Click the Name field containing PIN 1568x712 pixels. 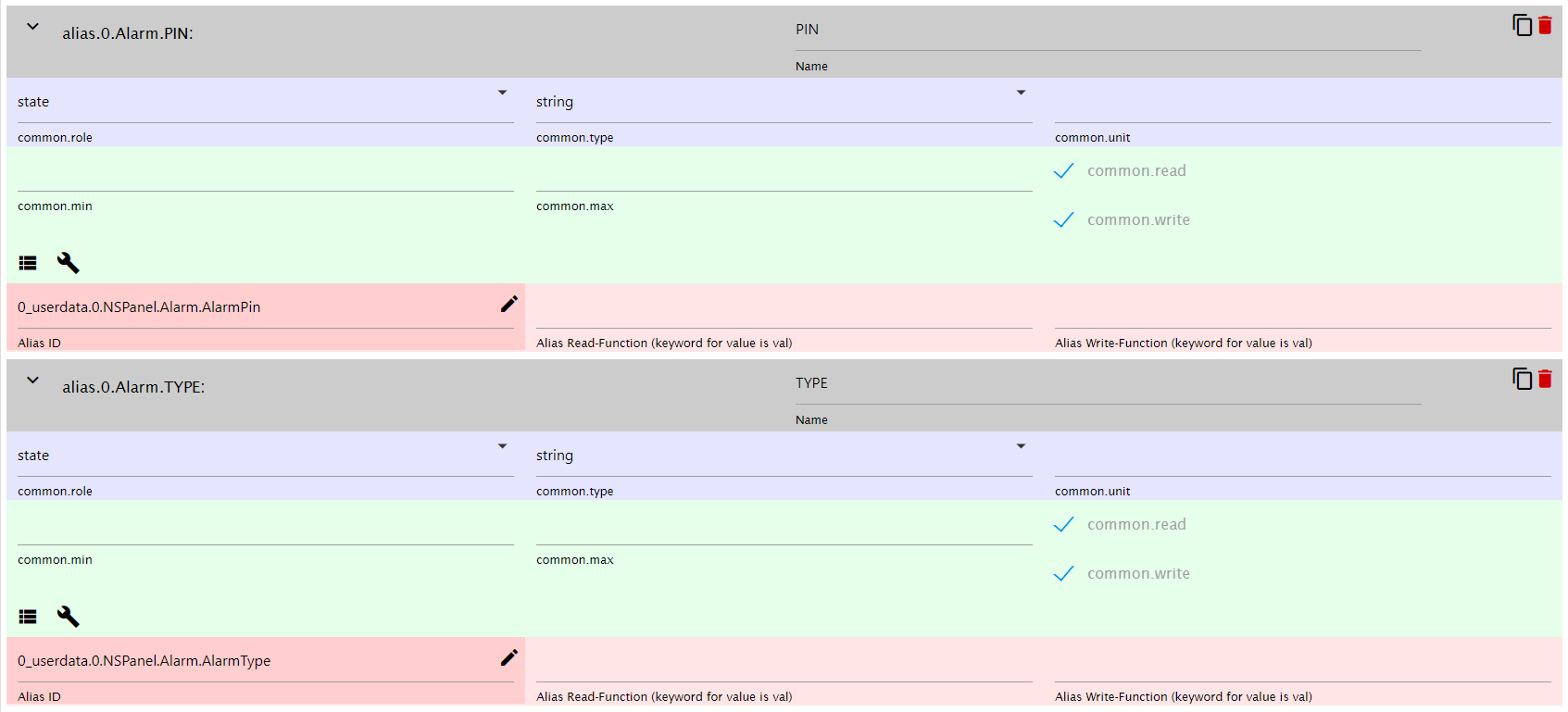[1108, 31]
